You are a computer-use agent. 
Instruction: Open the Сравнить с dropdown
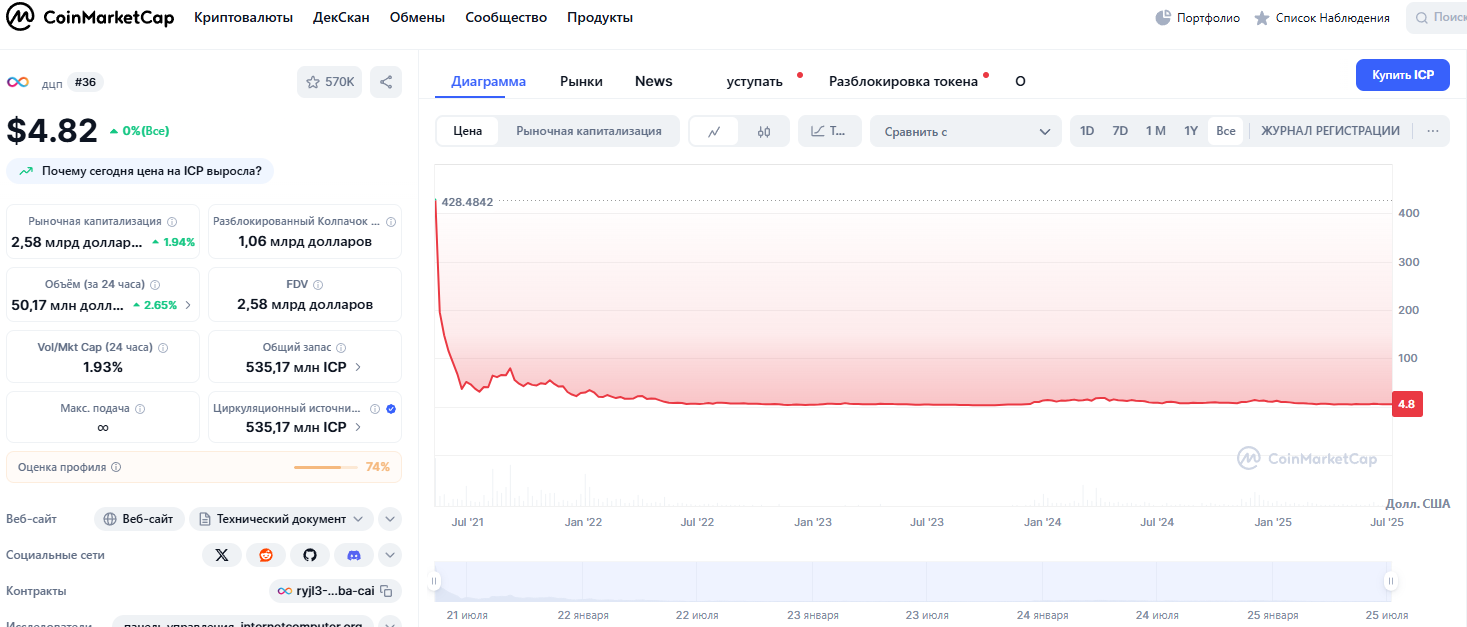(x=966, y=131)
